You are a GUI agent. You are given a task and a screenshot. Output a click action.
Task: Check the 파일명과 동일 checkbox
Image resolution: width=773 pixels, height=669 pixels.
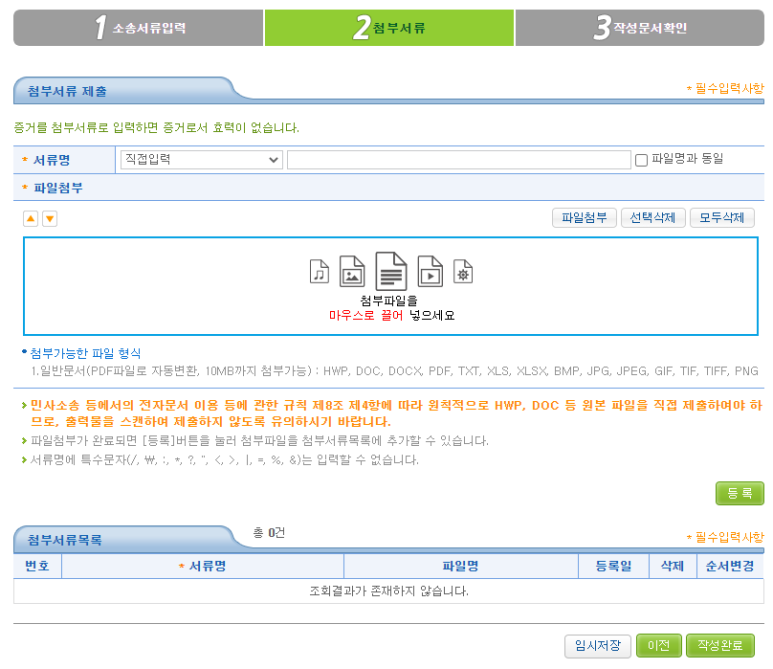tap(641, 160)
